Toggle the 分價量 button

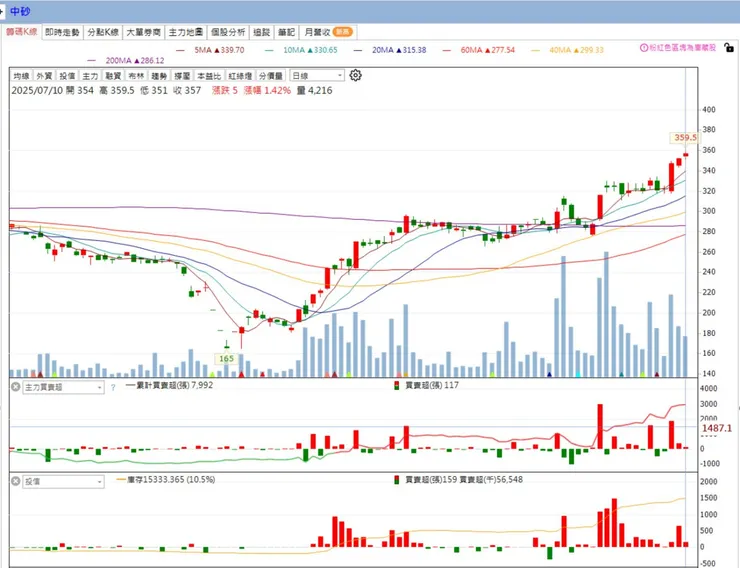[271, 76]
